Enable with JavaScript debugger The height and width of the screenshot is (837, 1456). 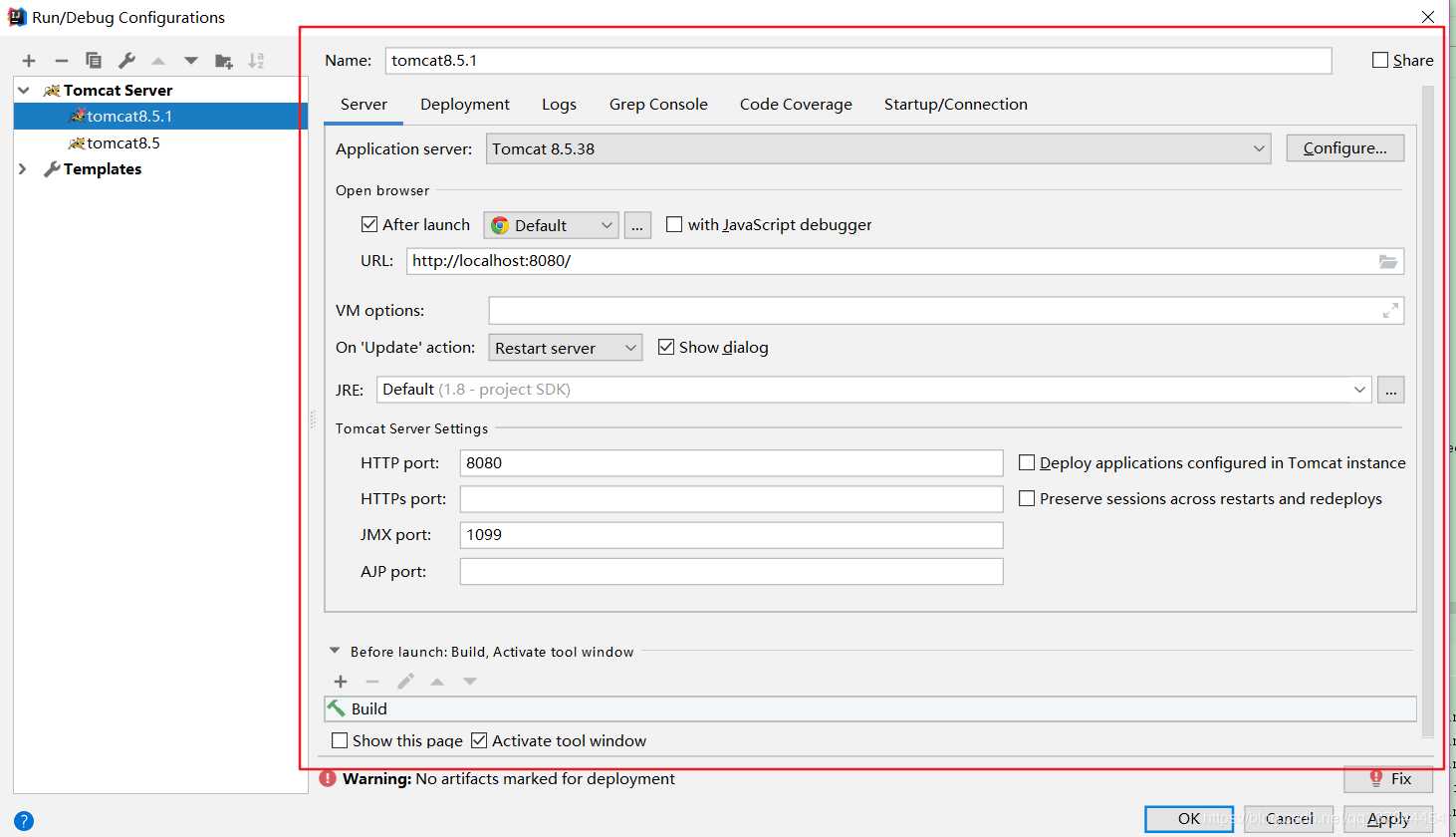pos(674,224)
